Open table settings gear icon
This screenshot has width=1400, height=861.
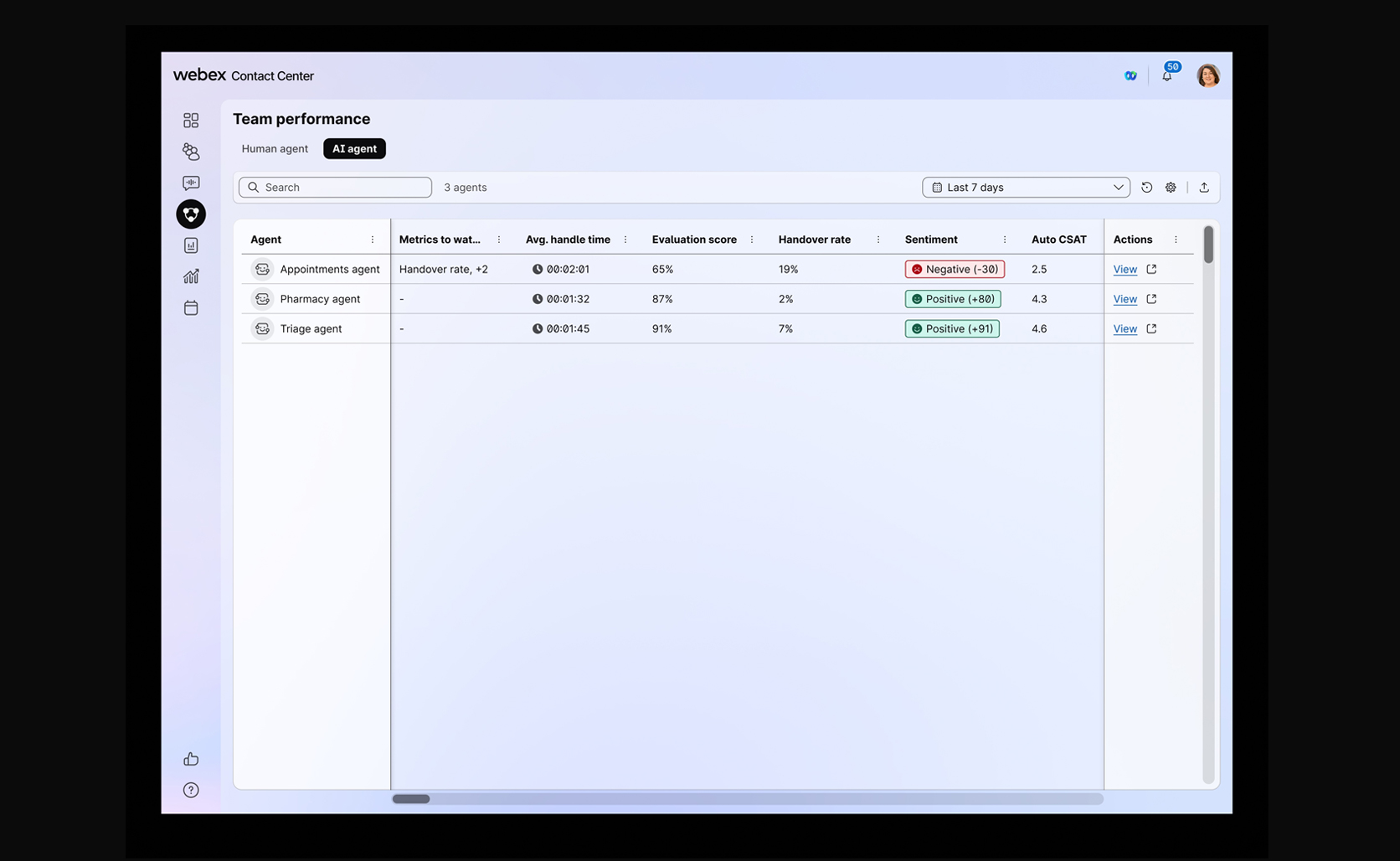coord(1171,188)
